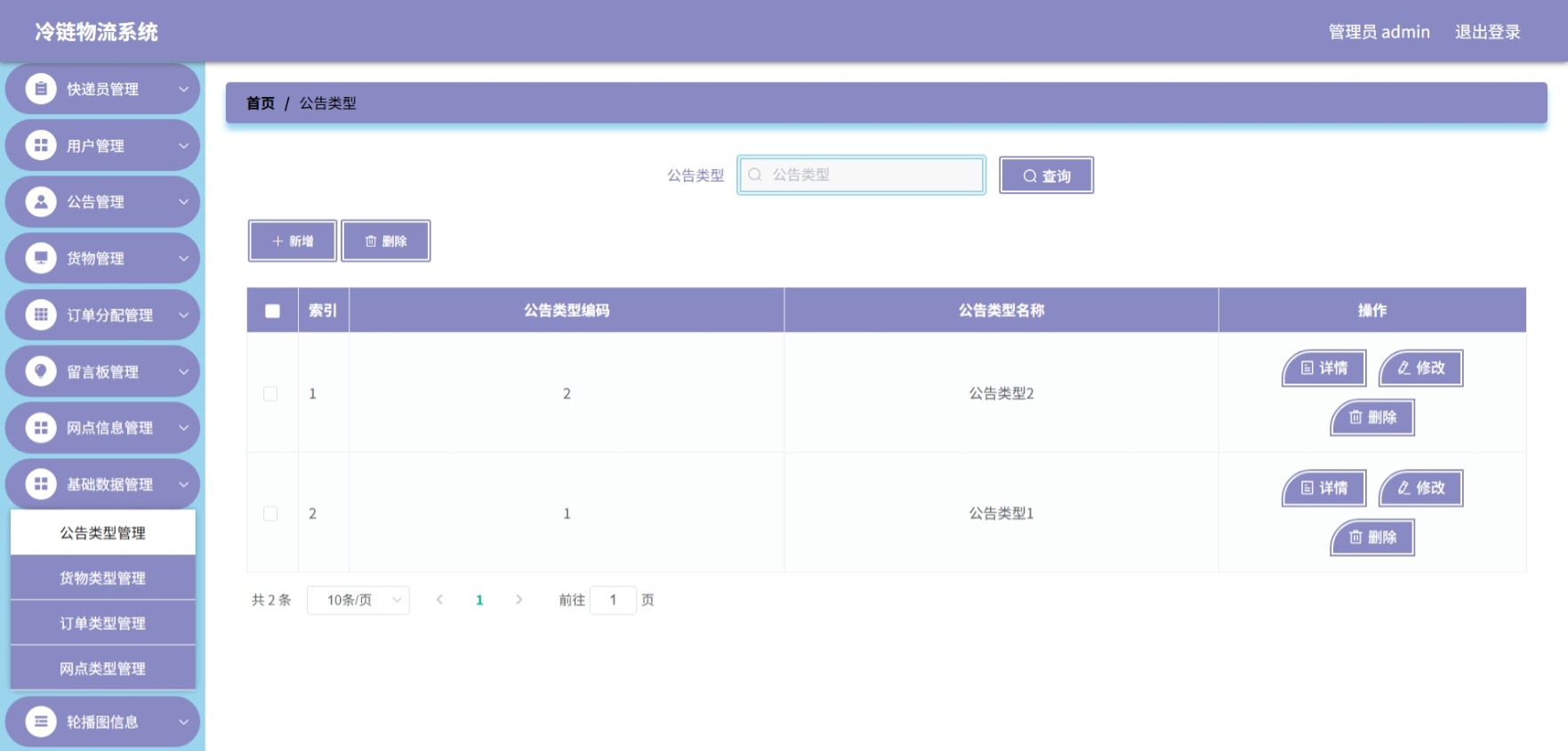Expand the 货物管理 menu chevron
The height and width of the screenshot is (751, 1568).
click(x=183, y=258)
